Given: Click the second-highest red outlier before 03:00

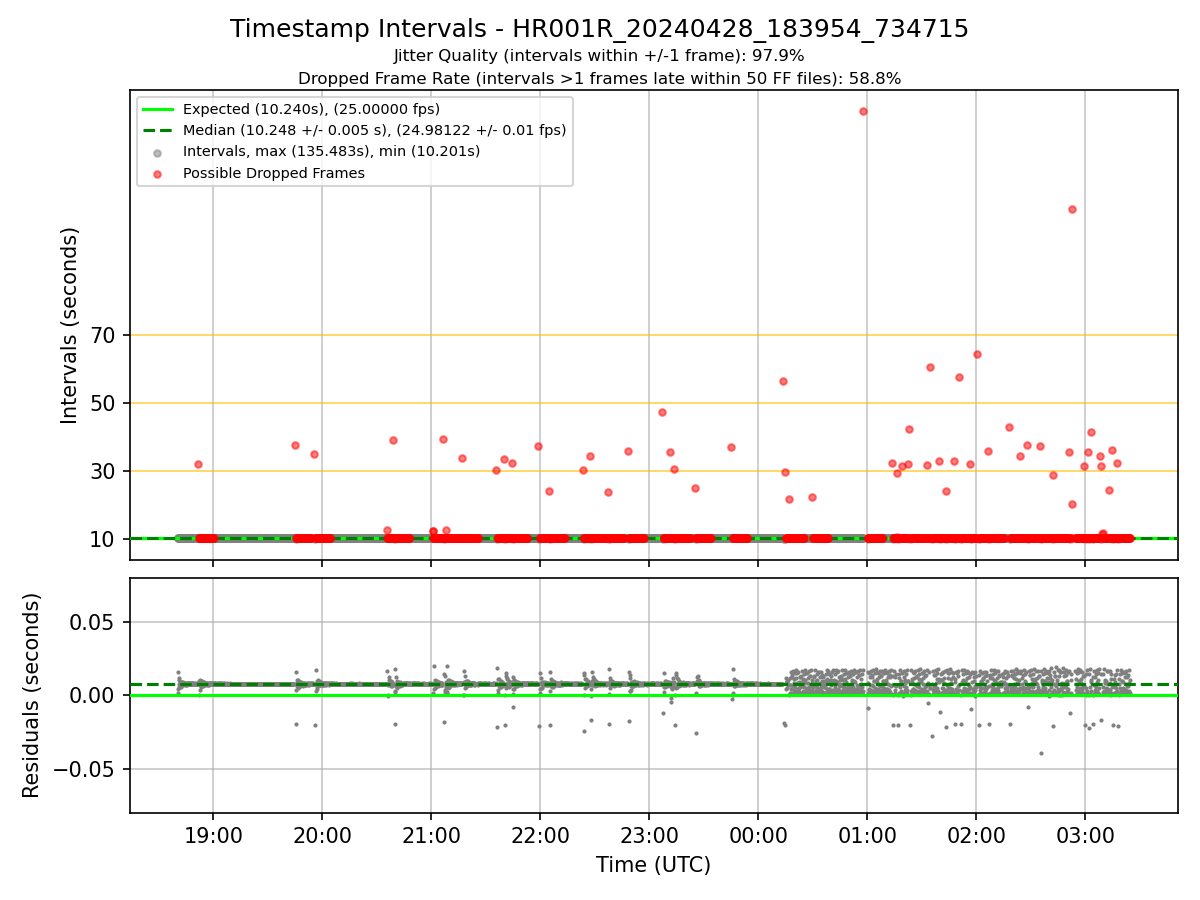Looking at the screenshot, I should 1072,209.
